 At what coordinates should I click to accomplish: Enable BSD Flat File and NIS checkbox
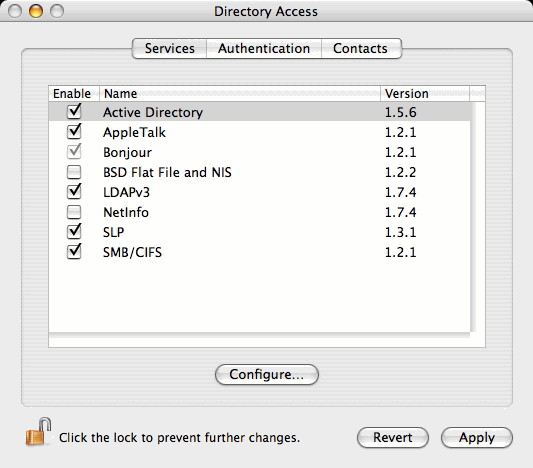[x=74, y=172]
